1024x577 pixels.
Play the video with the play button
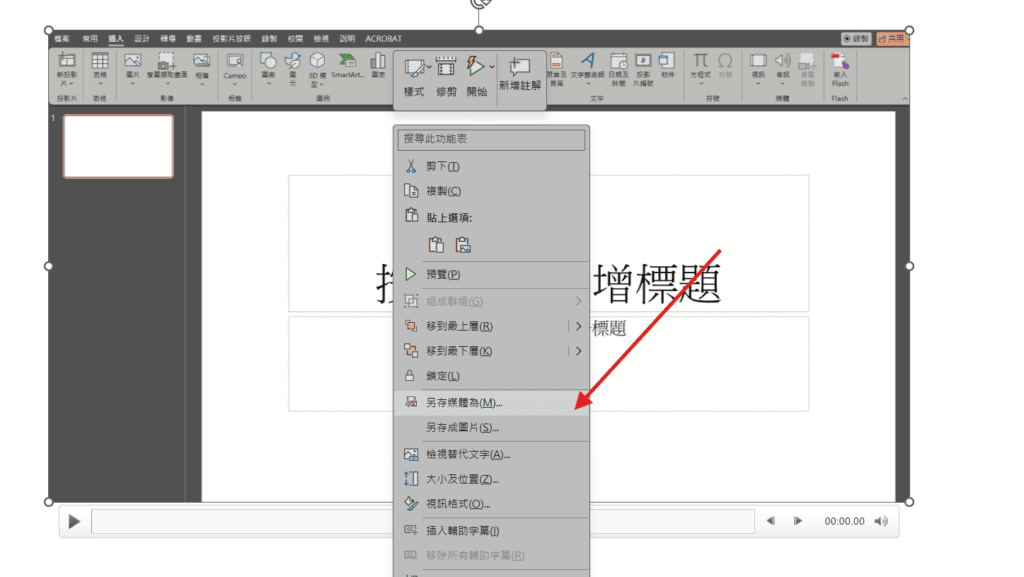[x=74, y=521]
